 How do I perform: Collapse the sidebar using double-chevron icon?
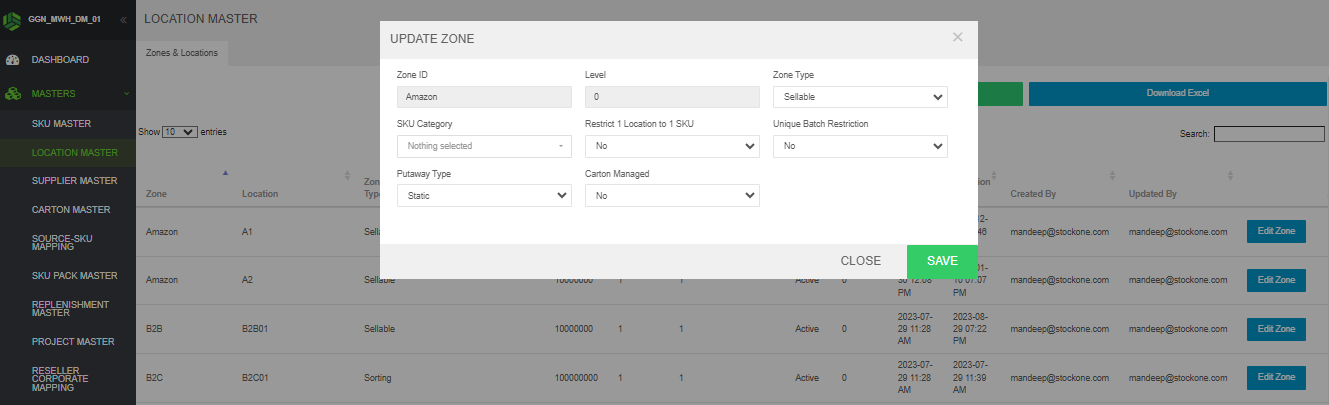click(123, 20)
